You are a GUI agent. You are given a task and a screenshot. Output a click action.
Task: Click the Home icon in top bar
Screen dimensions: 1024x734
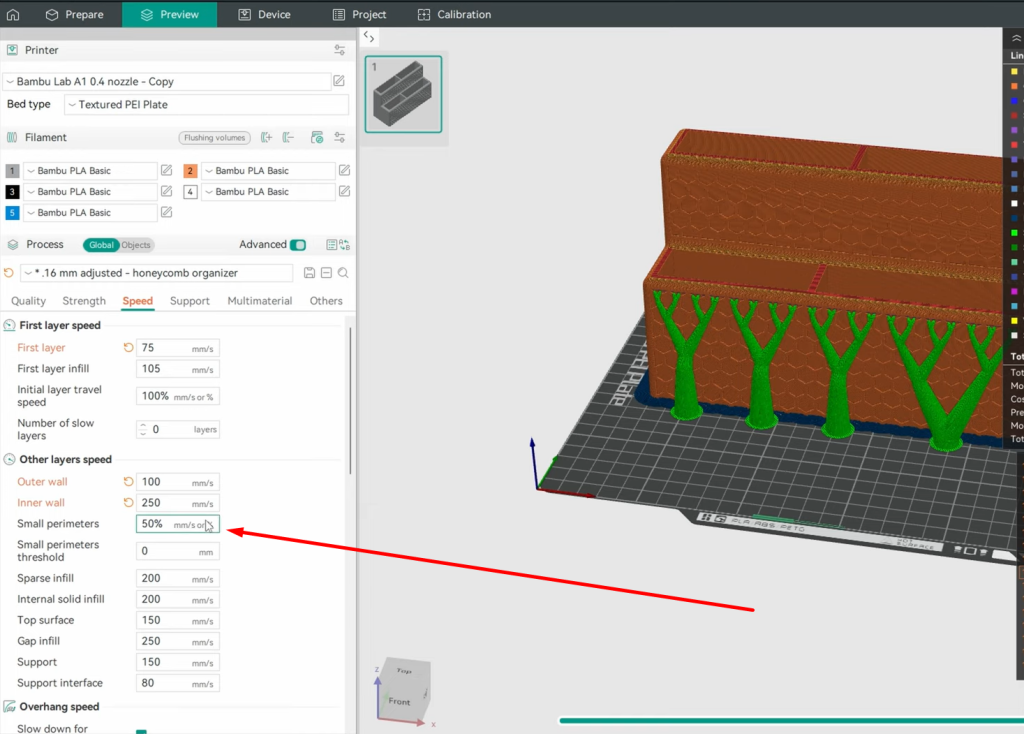(x=13, y=14)
